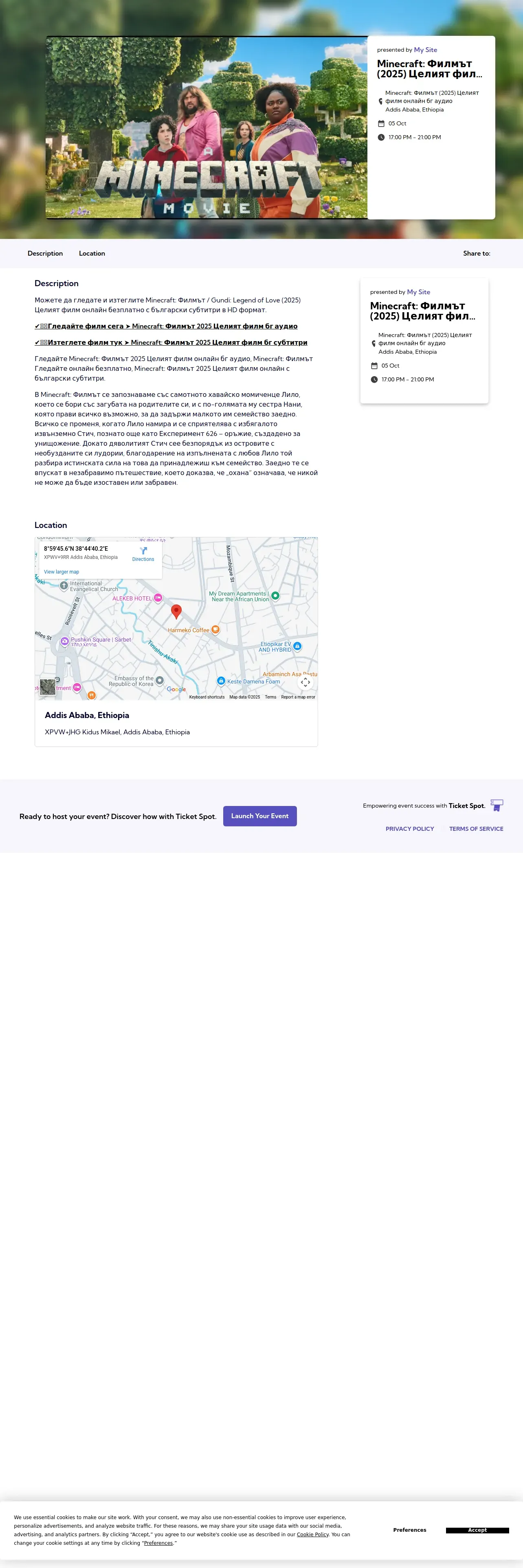The height and width of the screenshot is (1568, 523).
Task: Click the Pushkin Square purple pin
Action: point(64,641)
